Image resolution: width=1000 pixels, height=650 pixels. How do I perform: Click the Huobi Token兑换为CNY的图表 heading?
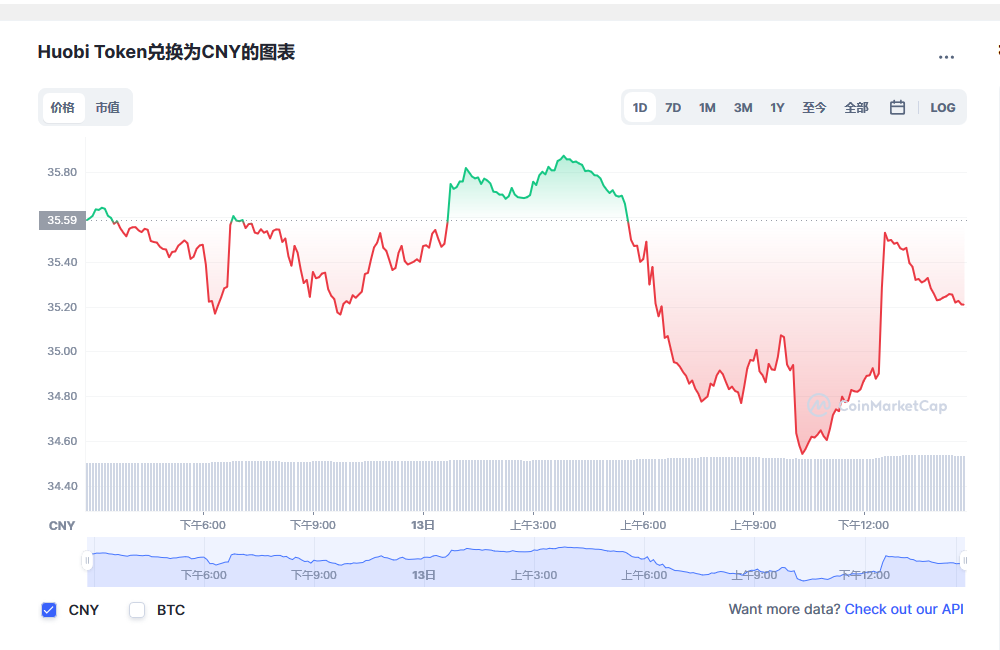tap(166, 52)
